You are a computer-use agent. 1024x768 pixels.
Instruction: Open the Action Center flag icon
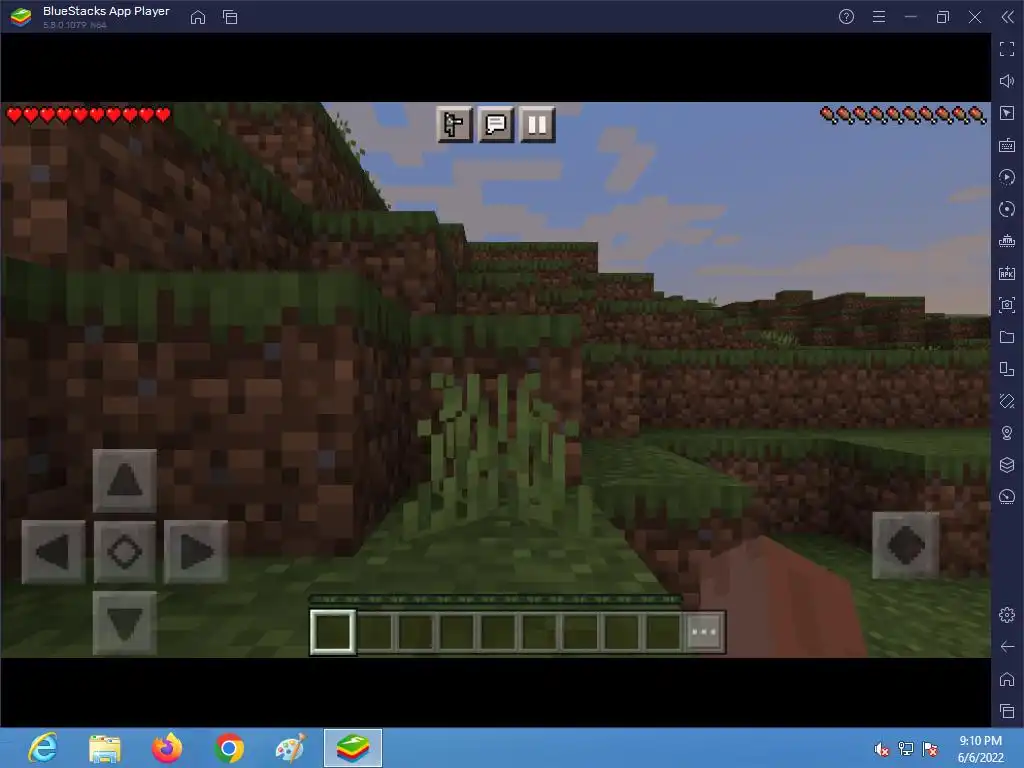[930, 749]
